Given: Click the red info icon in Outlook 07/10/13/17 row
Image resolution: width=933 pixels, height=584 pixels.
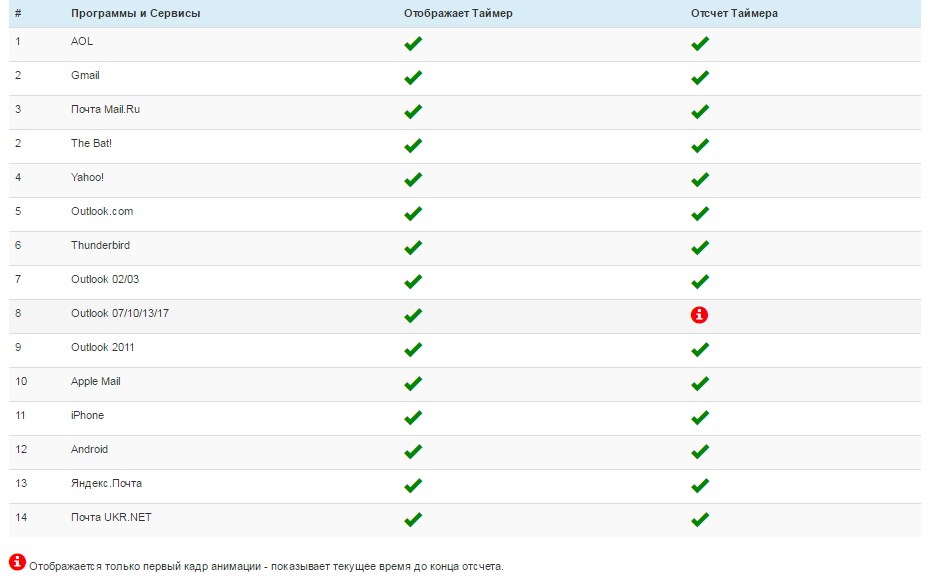Looking at the screenshot, I should coord(699,315).
